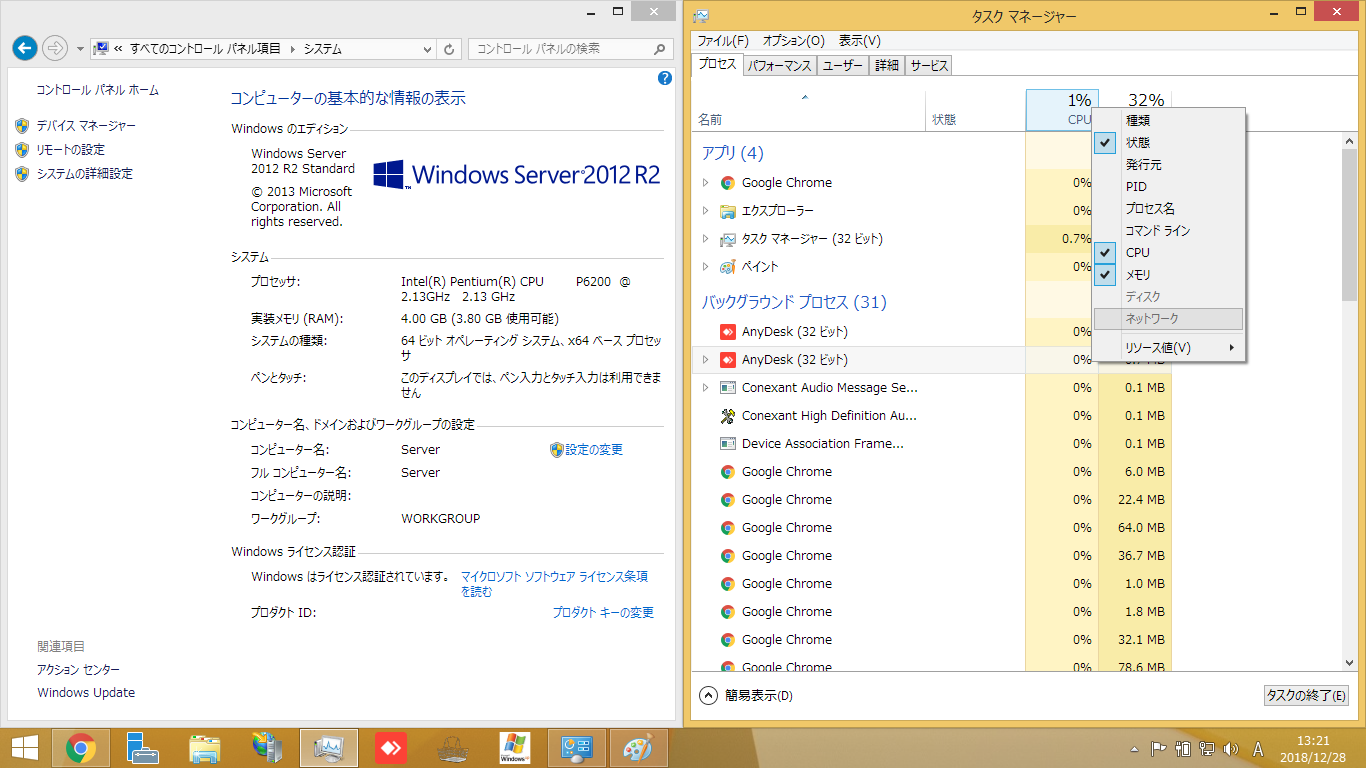
Task: Show hidden system tray icons
Action: click(x=1136, y=748)
